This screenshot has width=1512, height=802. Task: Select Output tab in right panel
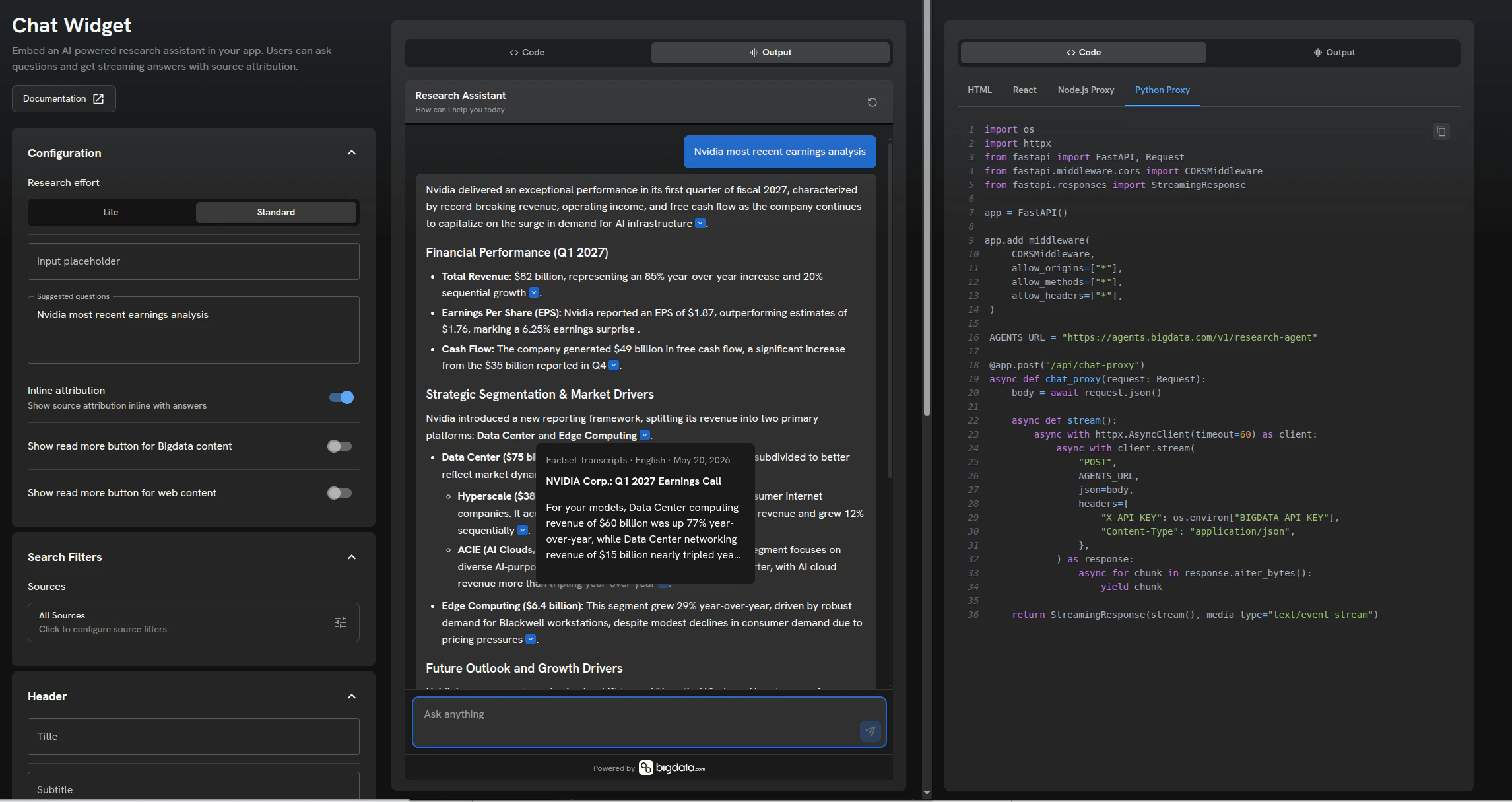pos(1334,53)
